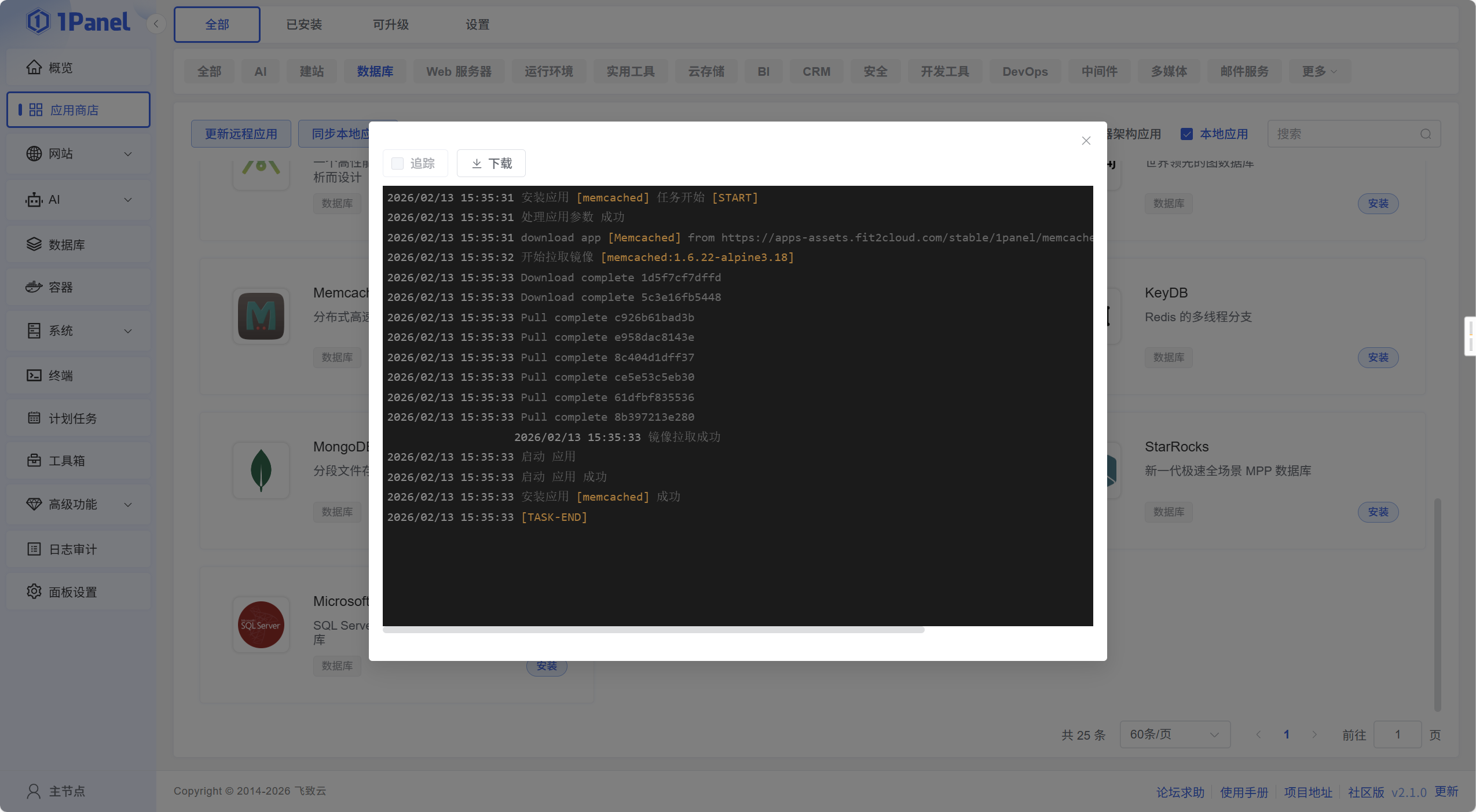Screen dimensions: 1476x812
Task: Select the Web 服务器 category tab
Action: [x=459, y=72]
